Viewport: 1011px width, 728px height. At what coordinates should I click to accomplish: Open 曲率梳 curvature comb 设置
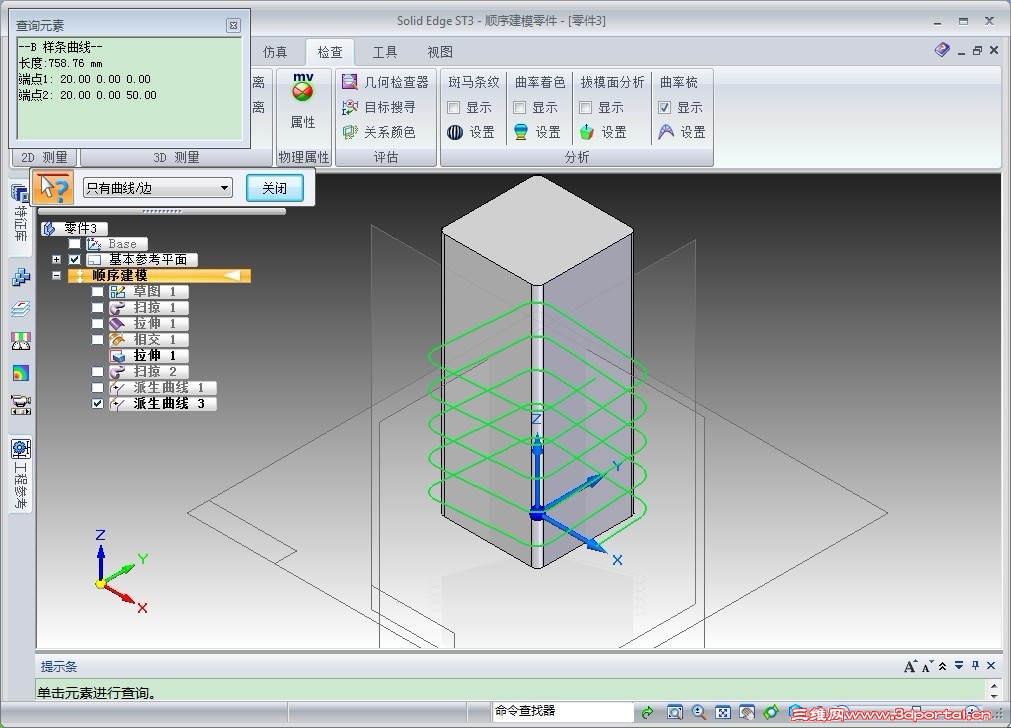[x=682, y=132]
